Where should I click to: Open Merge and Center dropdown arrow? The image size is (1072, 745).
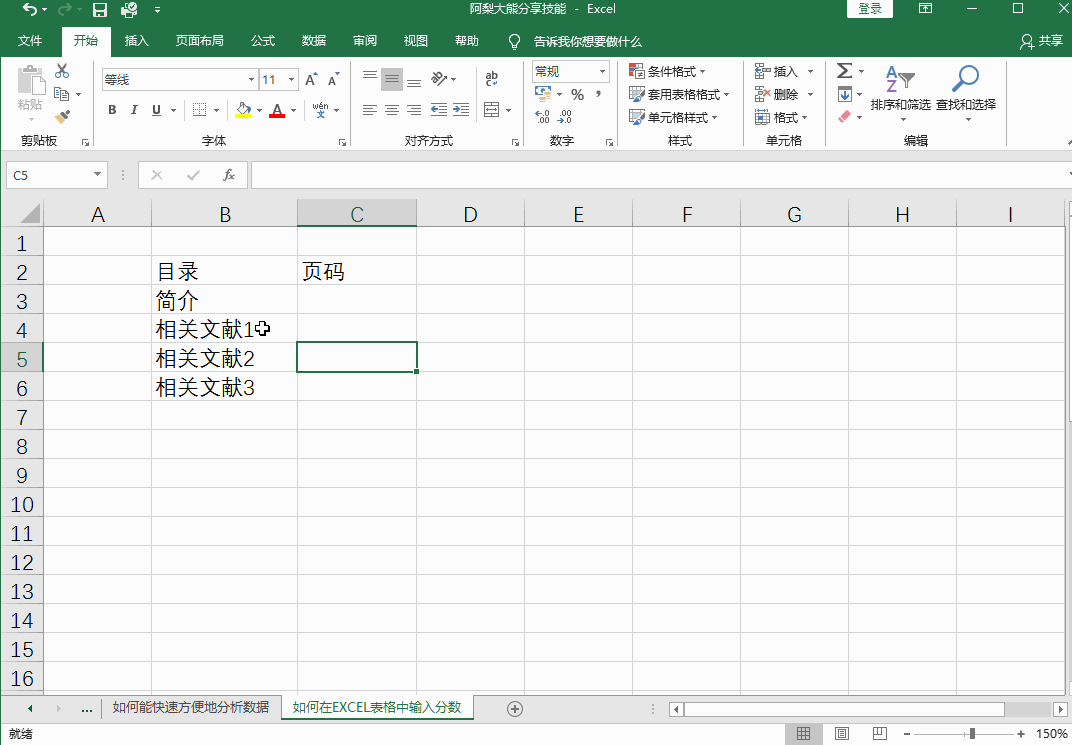click(509, 110)
